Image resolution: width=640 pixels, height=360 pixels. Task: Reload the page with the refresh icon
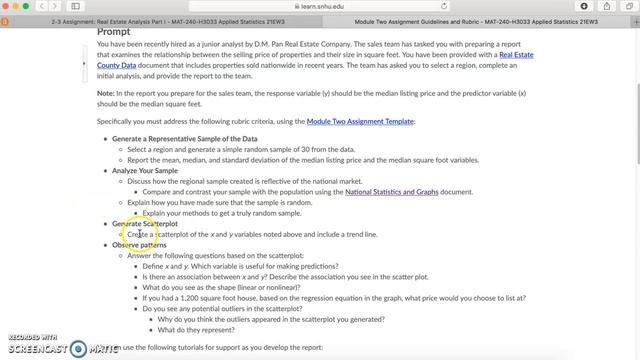pyautogui.click(x=444, y=6)
